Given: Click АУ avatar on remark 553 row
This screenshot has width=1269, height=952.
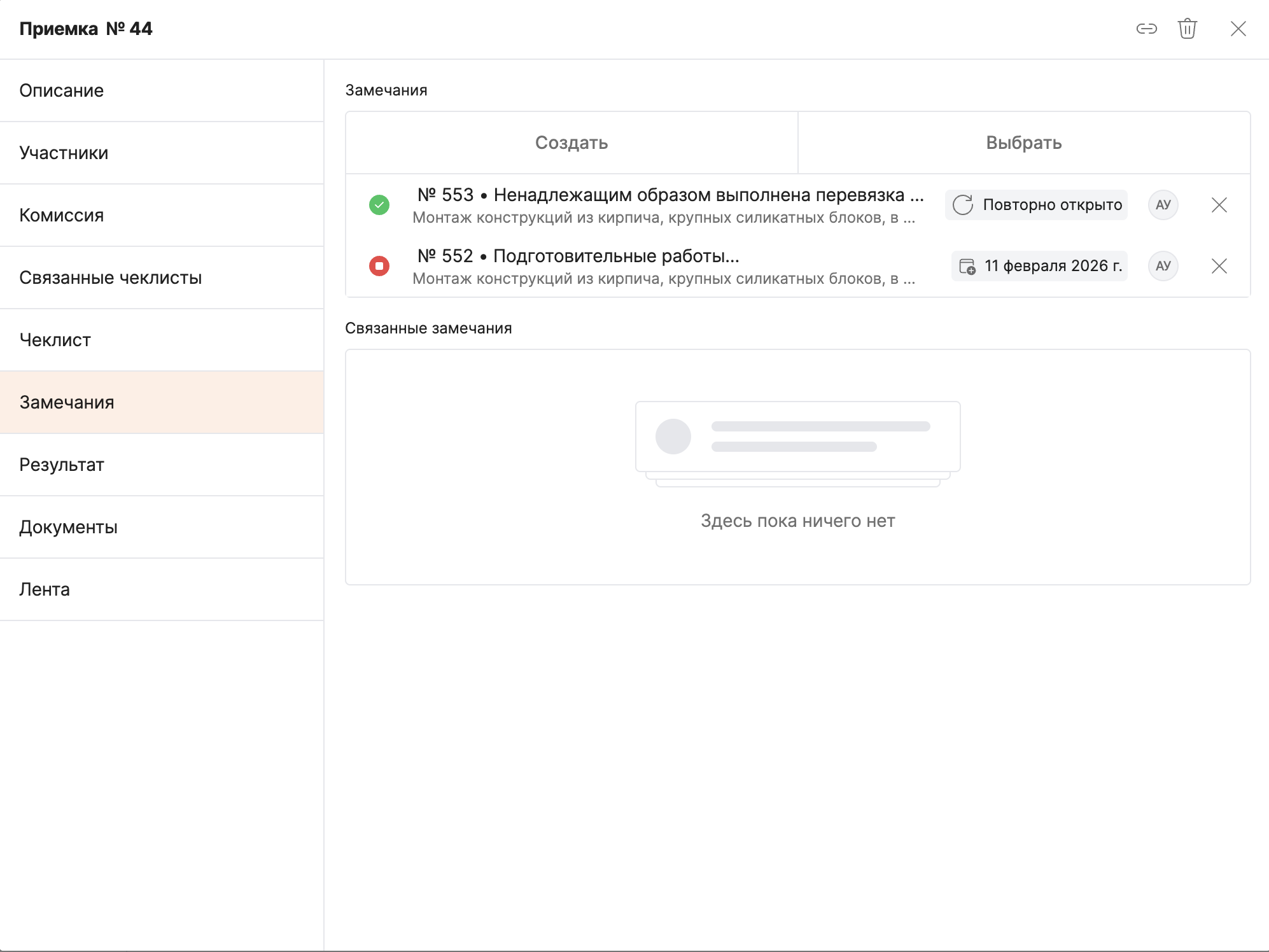Looking at the screenshot, I should [x=1163, y=205].
